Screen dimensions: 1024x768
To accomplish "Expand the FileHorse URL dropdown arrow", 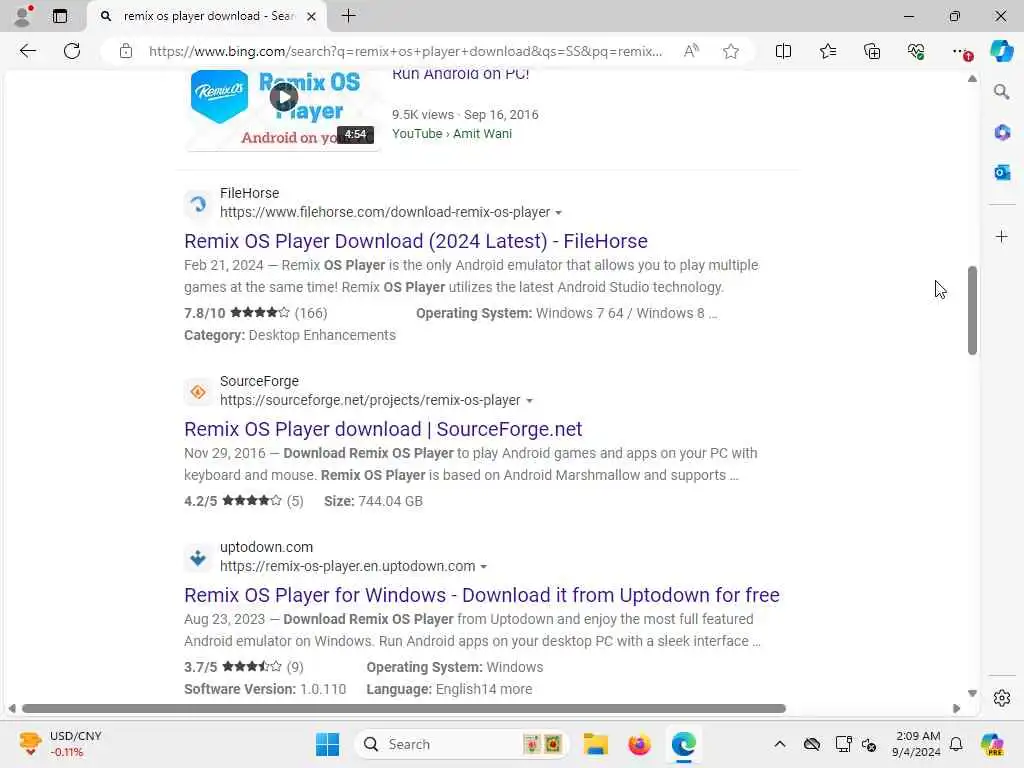I will (x=558, y=213).
